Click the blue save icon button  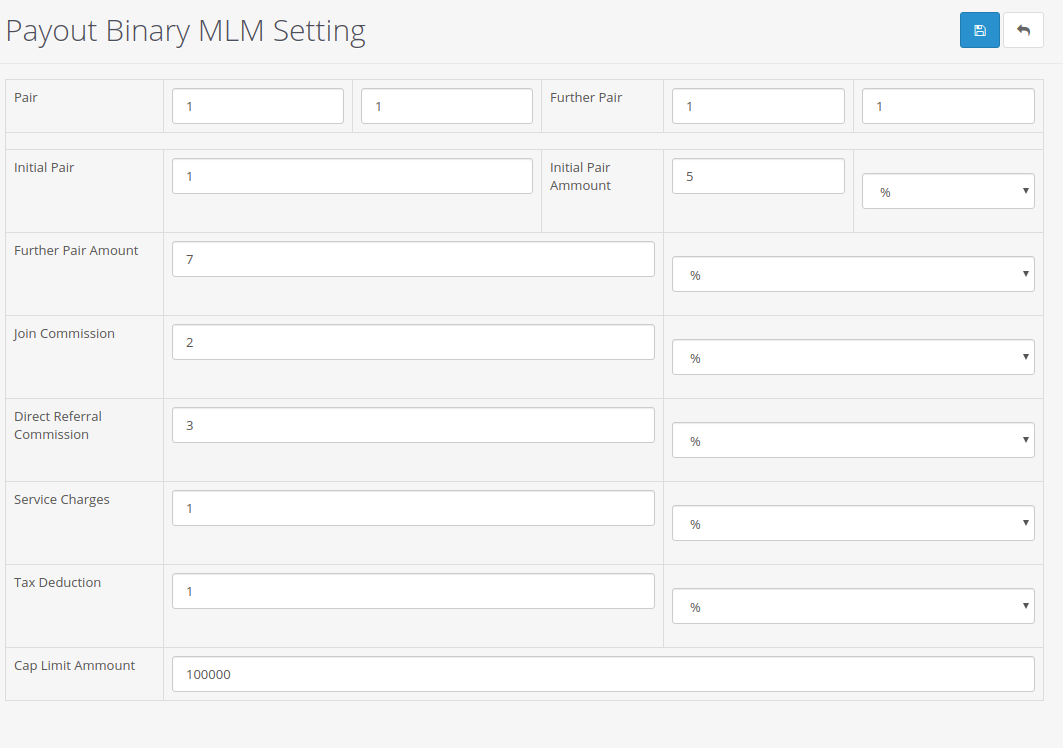click(x=979, y=30)
